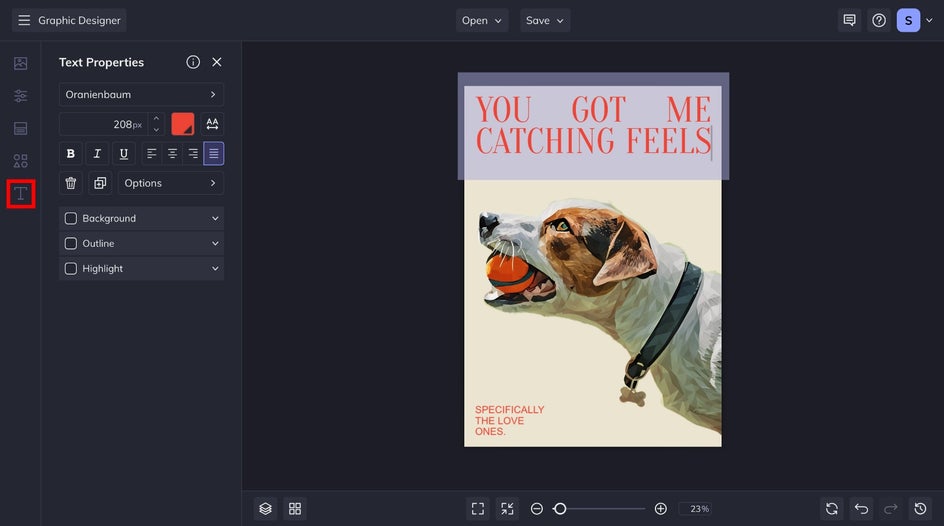Toggle bold formatting
944x526 pixels.
point(70,153)
